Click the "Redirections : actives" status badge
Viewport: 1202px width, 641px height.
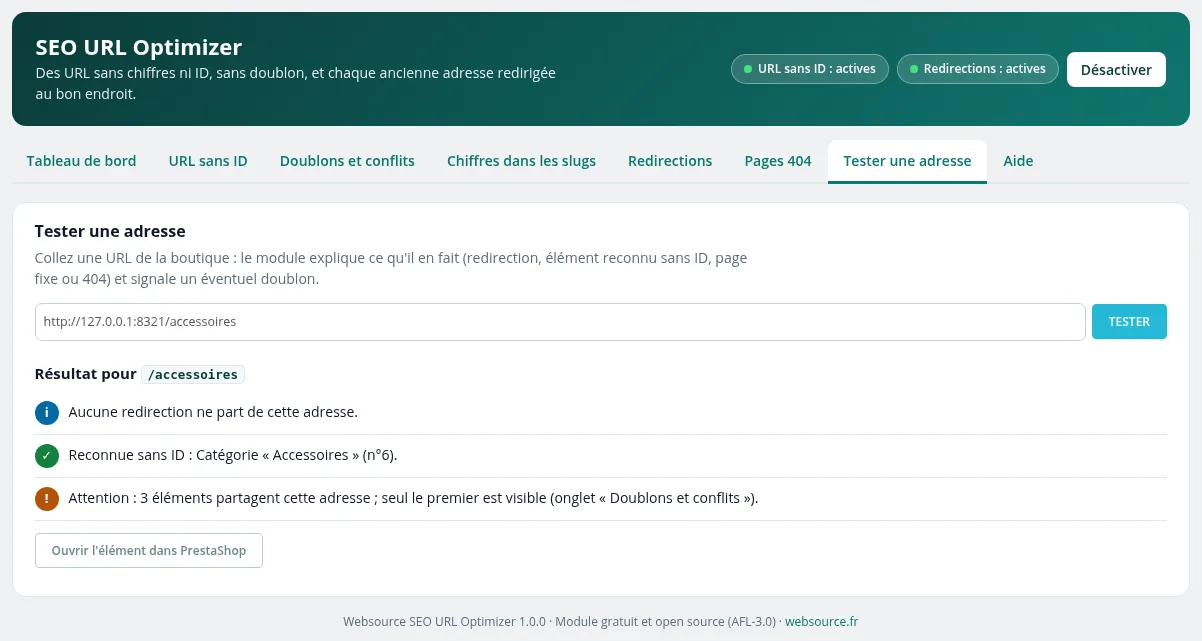tap(977, 69)
